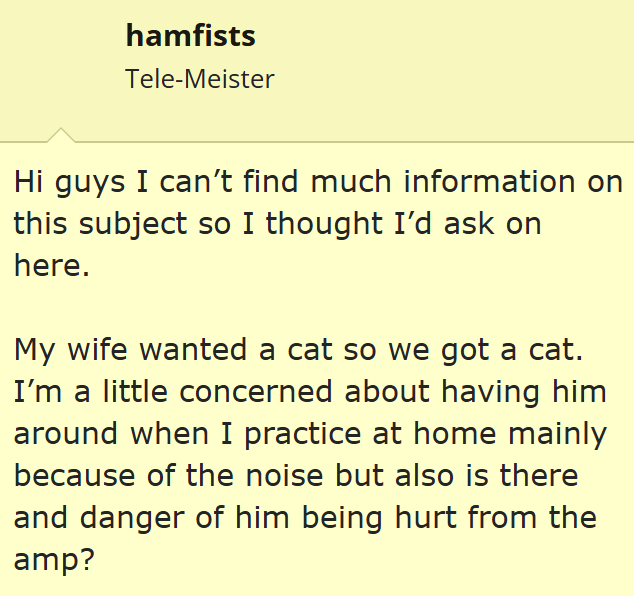Screen dimensions: 634x596
Task: Click the word "here." ending first paragraph
Action: 51,265
